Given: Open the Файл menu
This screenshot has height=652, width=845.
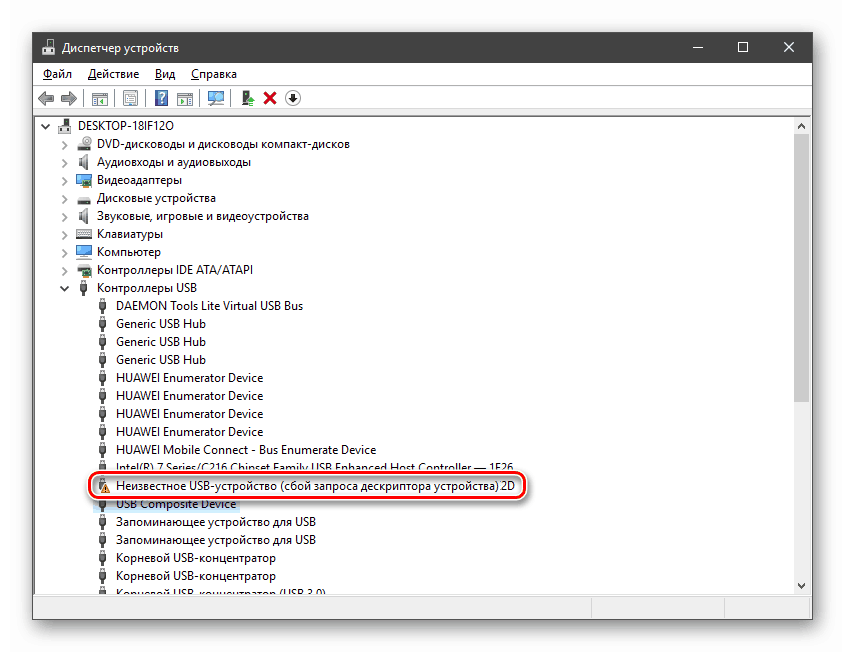Looking at the screenshot, I should (57, 74).
